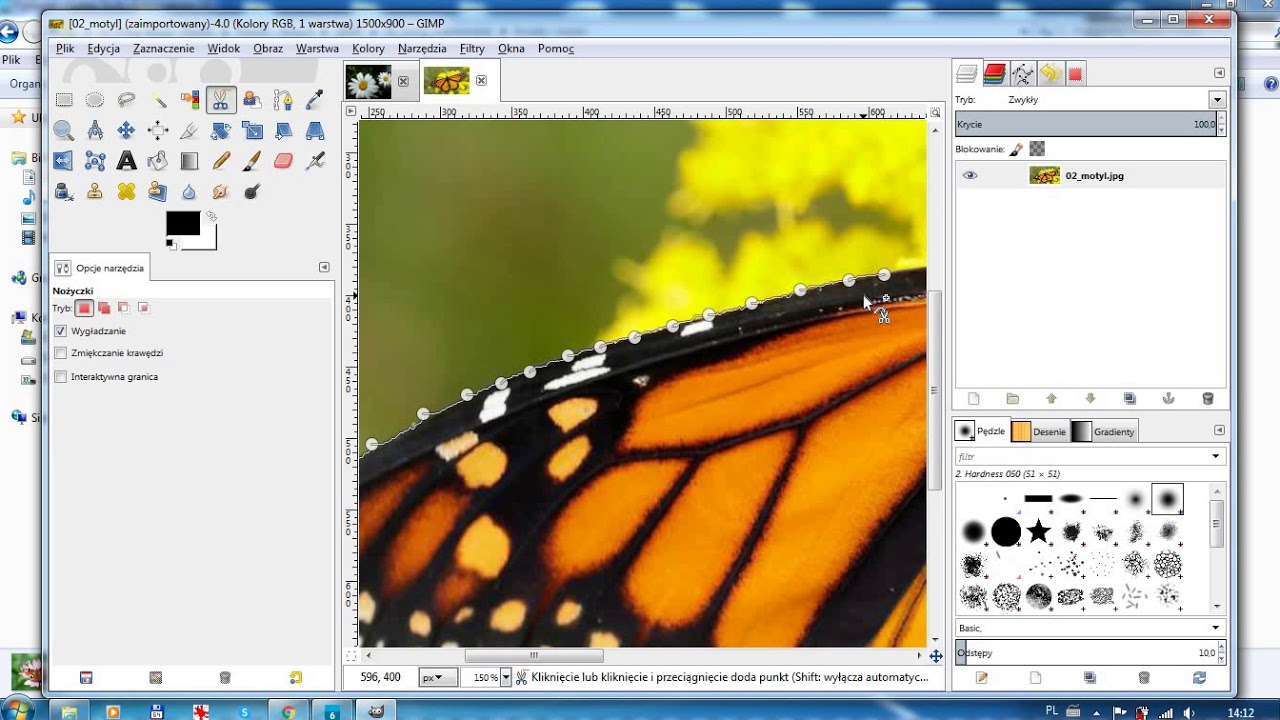
Task: Choose the replace selection mode button
Action: point(85,308)
